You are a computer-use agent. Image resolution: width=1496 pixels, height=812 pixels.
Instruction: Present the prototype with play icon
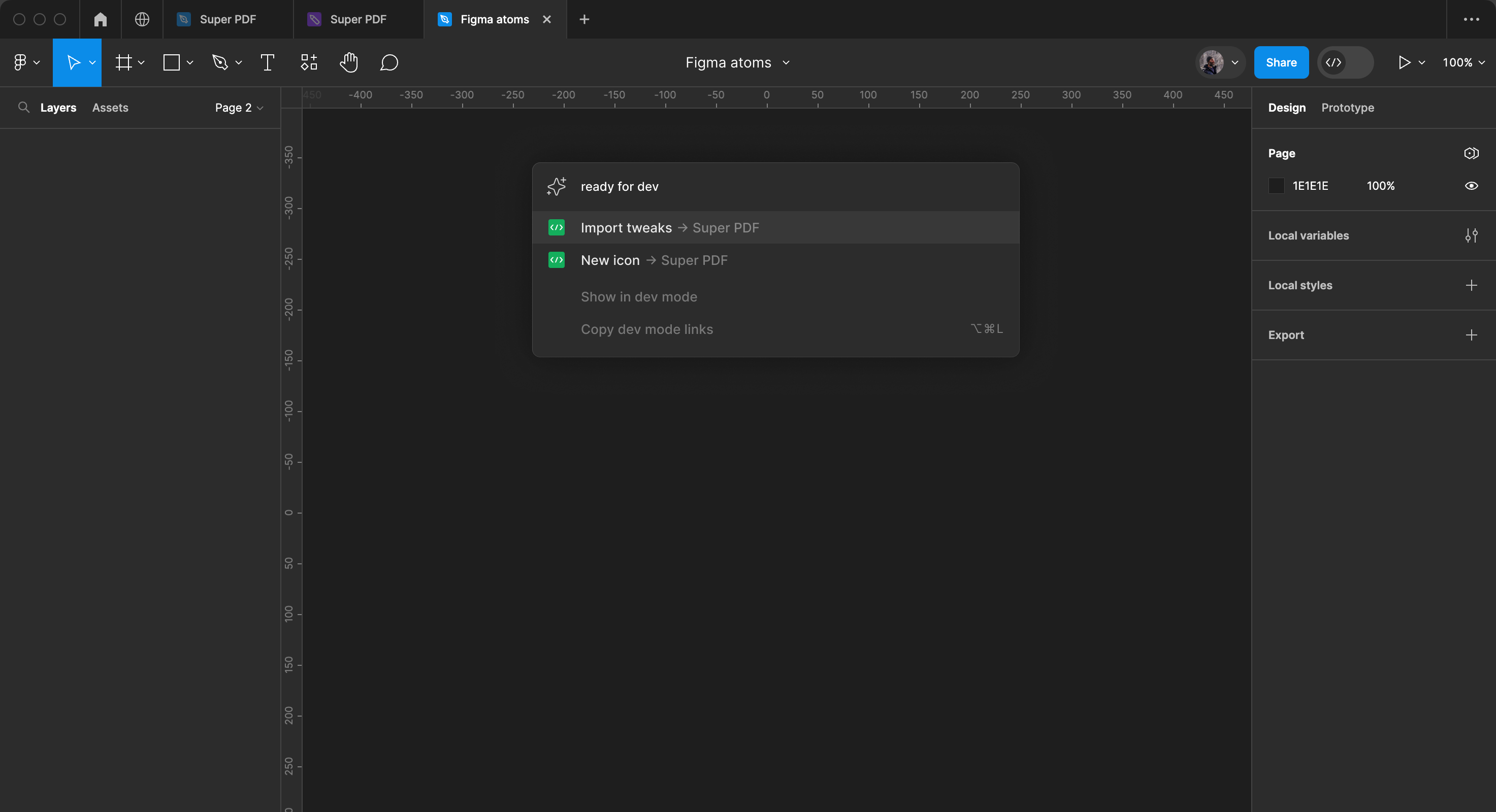(x=1404, y=62)
